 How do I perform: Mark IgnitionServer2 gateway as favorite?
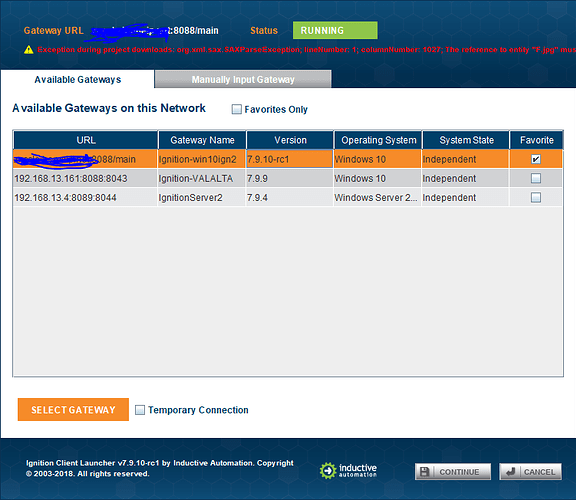(x=536, y=197)
